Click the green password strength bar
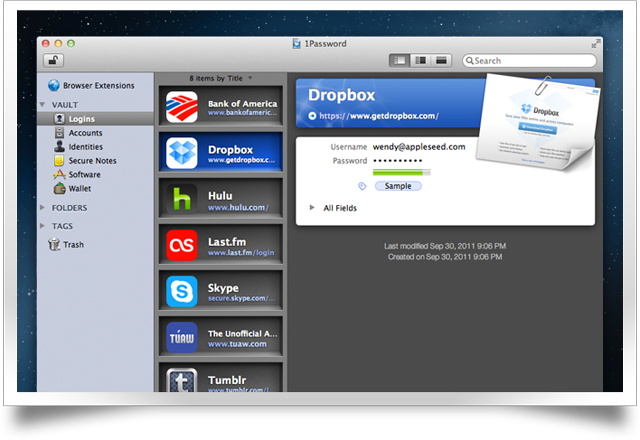The width and height of the screenshot is (640, 440). [402, 173]
